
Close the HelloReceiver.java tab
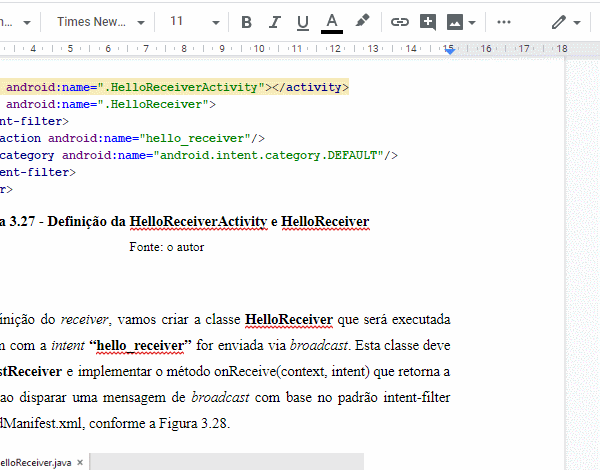click(80, 462)
